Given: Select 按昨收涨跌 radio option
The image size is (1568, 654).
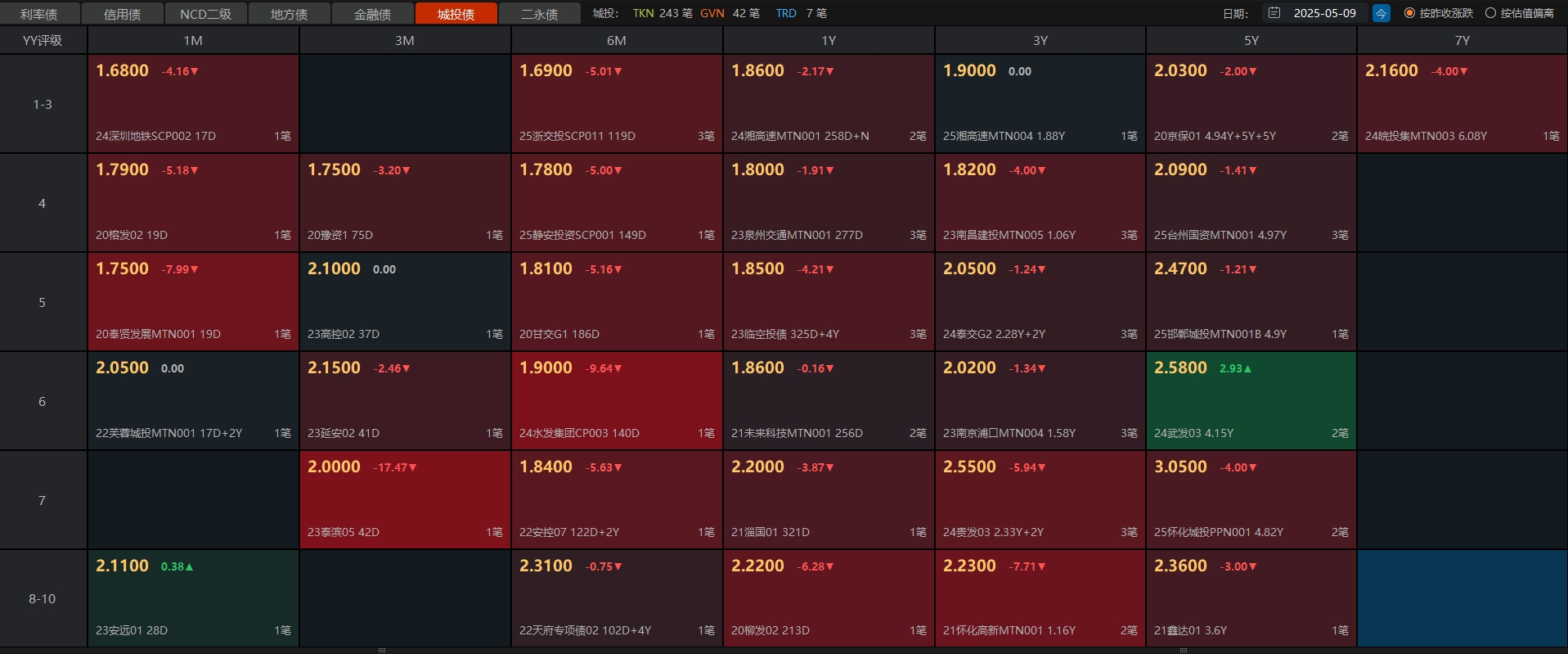Looking at the screenshot, I should point(1438,13).
